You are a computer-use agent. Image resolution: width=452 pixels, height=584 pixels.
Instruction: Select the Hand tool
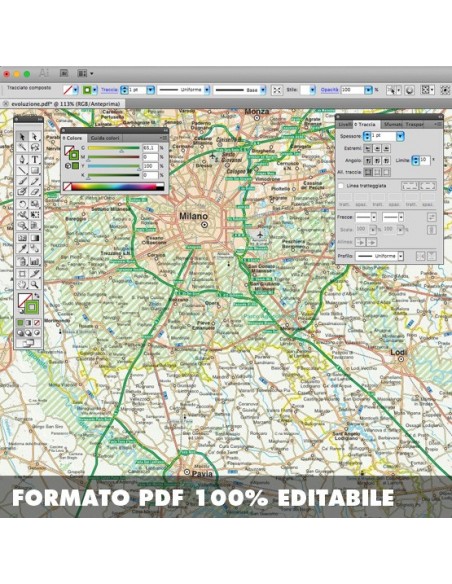click(x=22, y=285)
